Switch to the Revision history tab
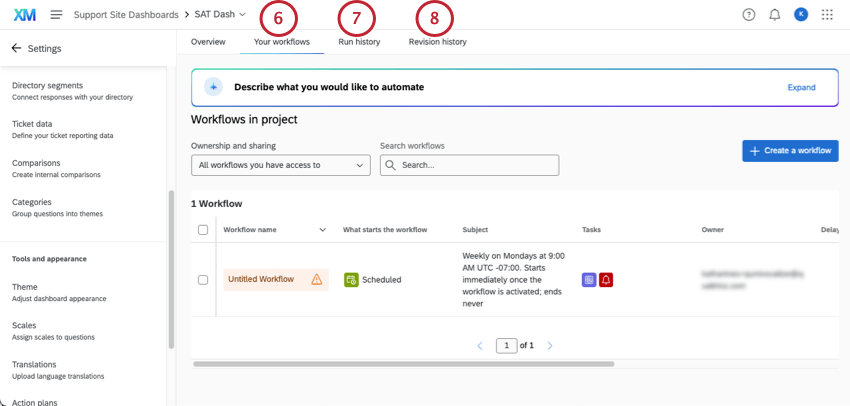This screenshot has width=850, height=406. click(x=437, y=42)
